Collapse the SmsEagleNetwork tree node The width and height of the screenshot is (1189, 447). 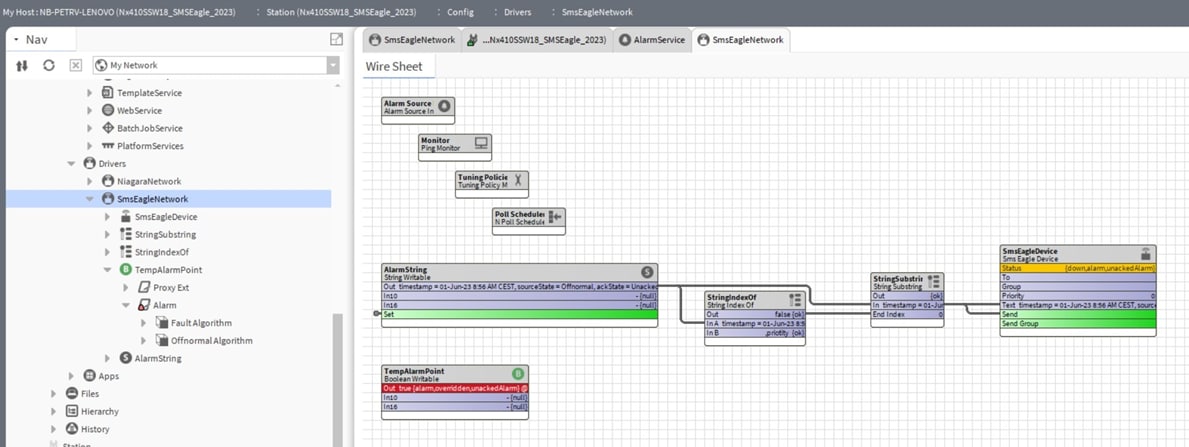pos(89,199)
